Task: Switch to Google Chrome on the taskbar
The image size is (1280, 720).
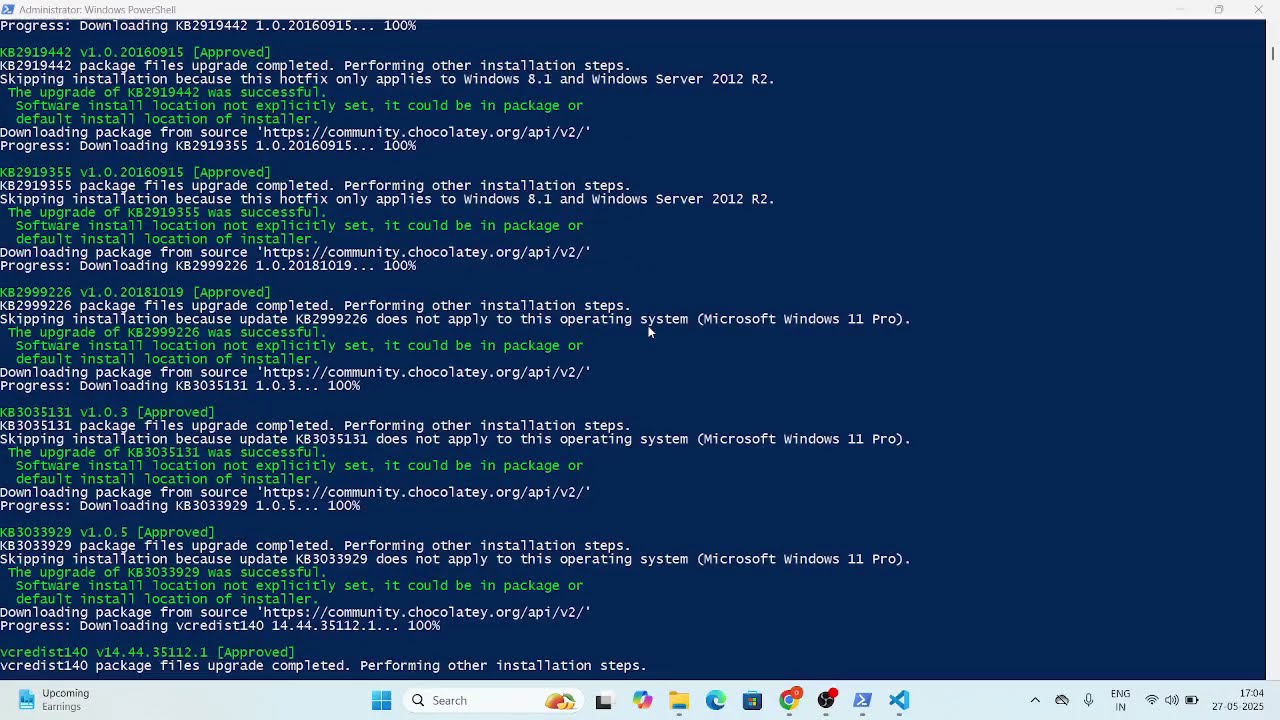Action: click(x=789, y=700)
